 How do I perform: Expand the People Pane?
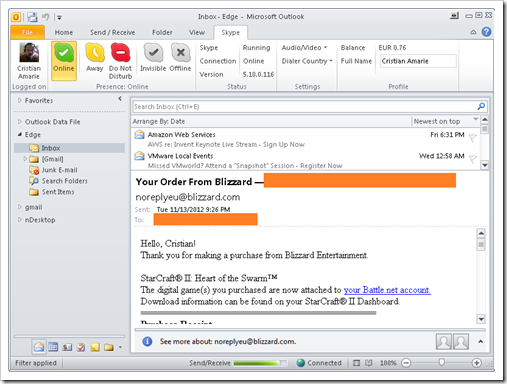481,341
